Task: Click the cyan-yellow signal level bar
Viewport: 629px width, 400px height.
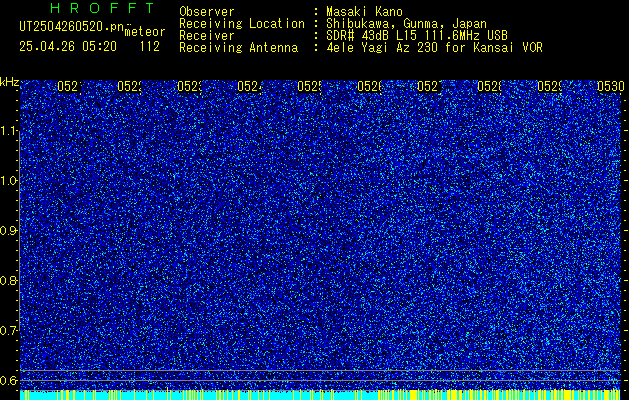Action: click(320, 394)
